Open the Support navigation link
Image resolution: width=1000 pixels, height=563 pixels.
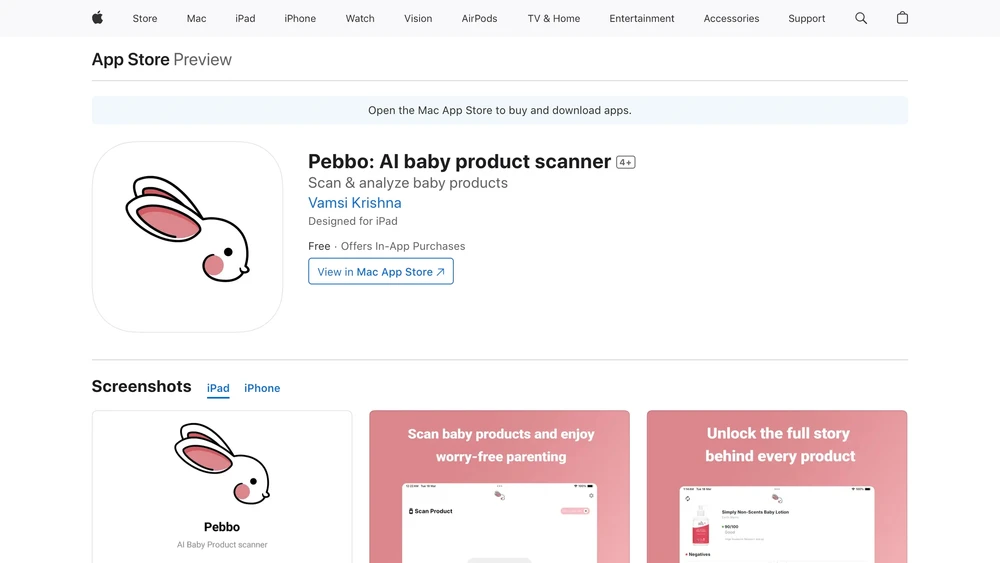pyautogui.click(x=806, y=18)
